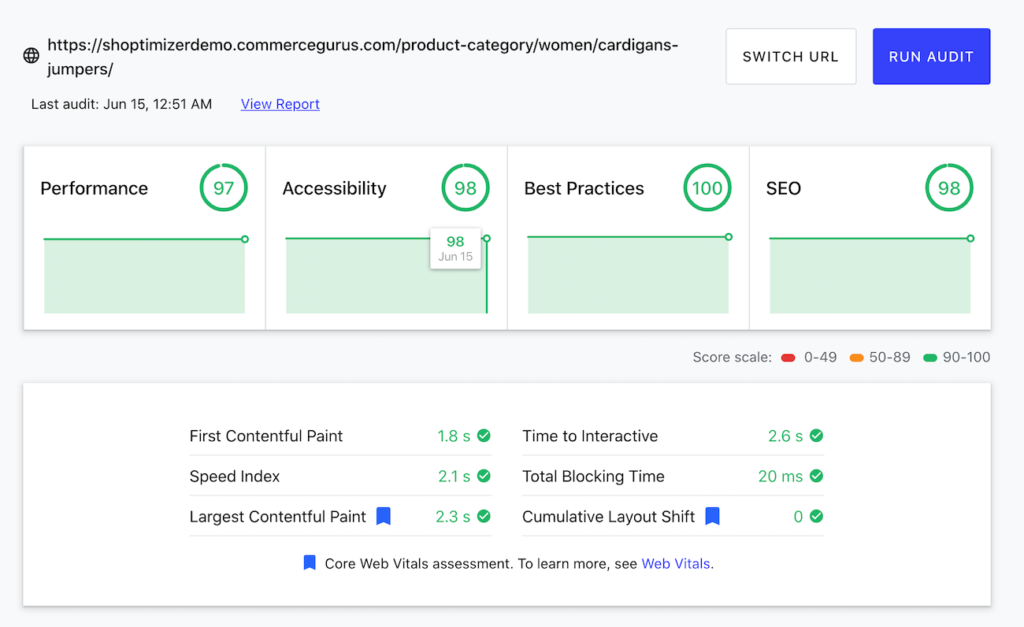Image resolution: width=1024 pixels, height=627 pixels.
Task: Open the View Report link
Action: click(279, 104)
